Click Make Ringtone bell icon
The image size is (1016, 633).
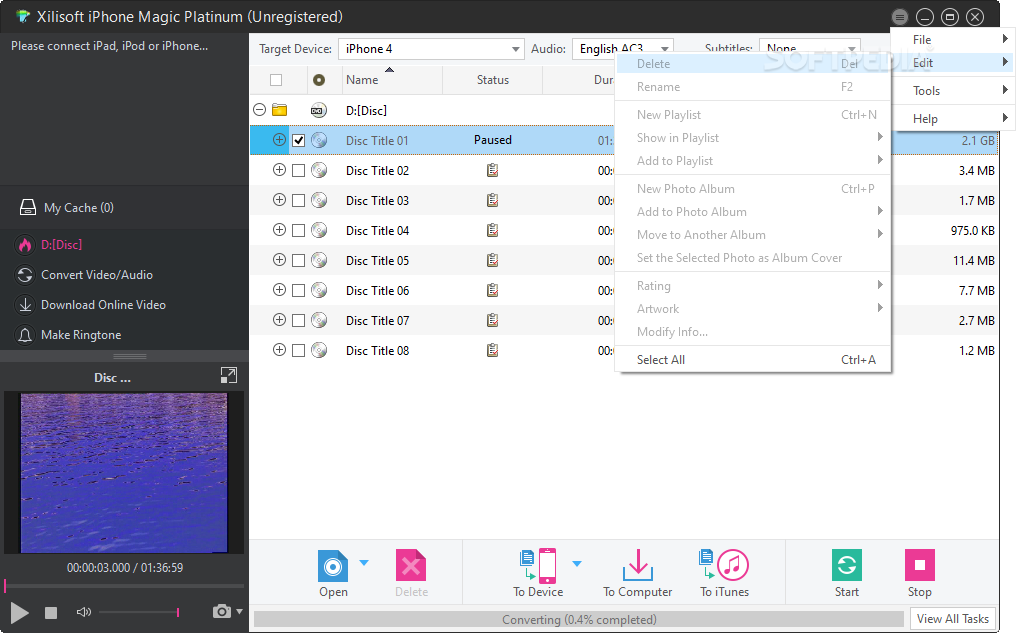pos(25,335)
